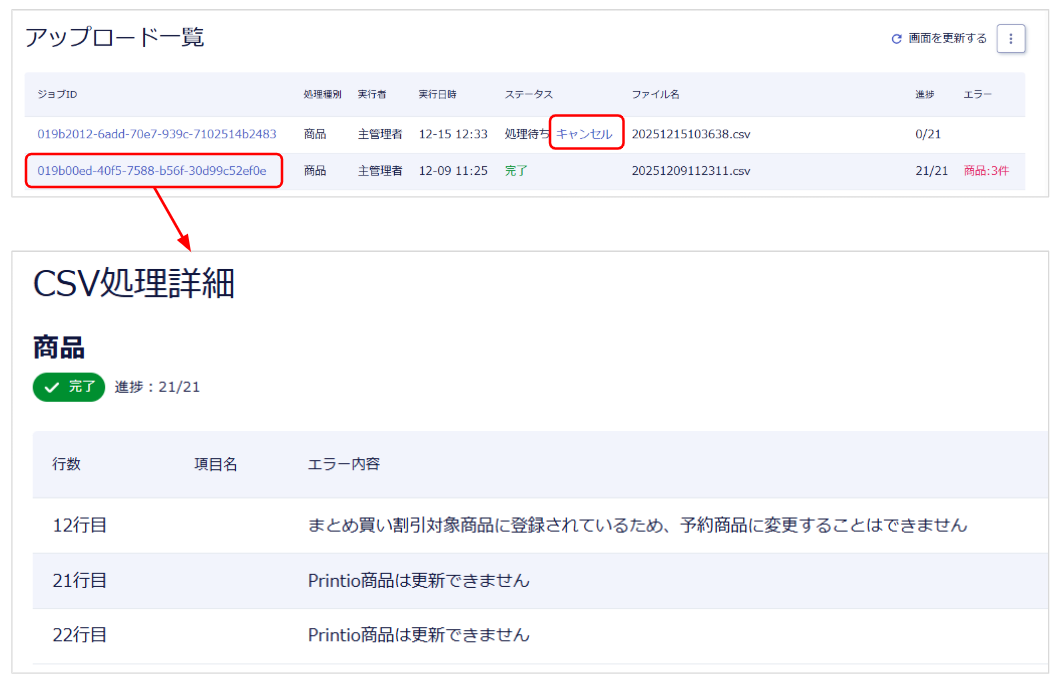Select the 21行目 Printio error row
The image size is (1054, 681).
[80, 580]
